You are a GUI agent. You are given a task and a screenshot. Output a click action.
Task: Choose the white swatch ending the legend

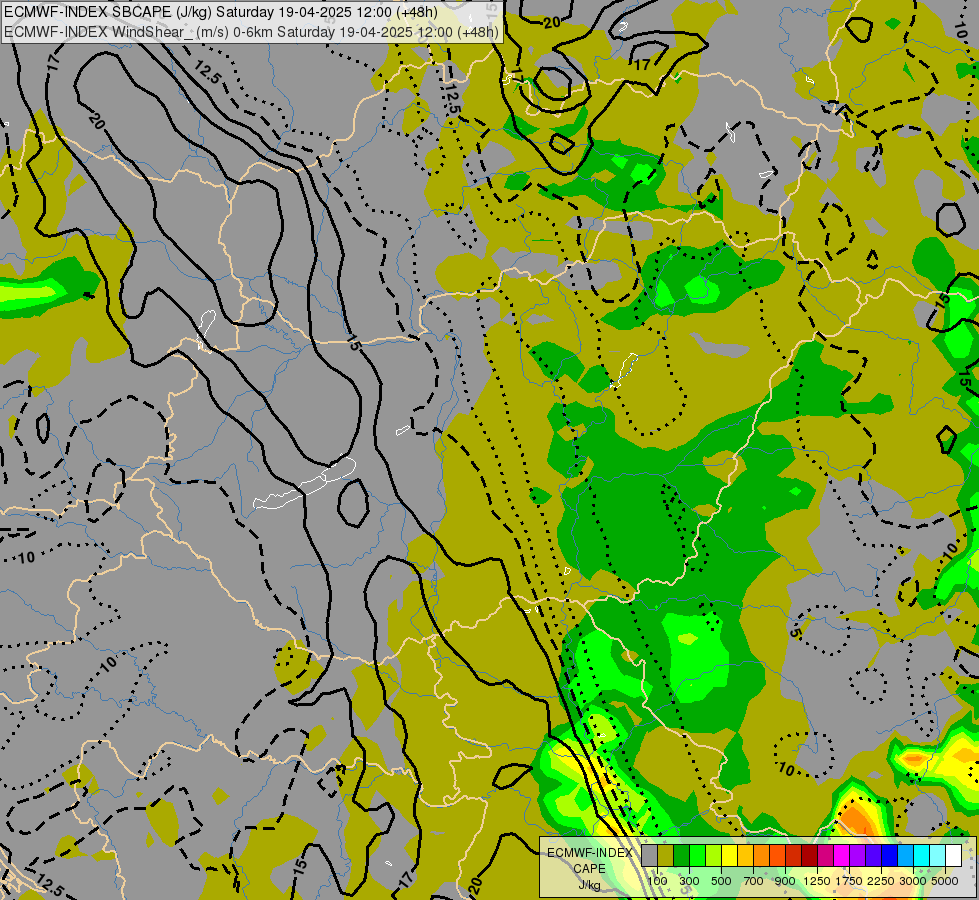[953, 855]
